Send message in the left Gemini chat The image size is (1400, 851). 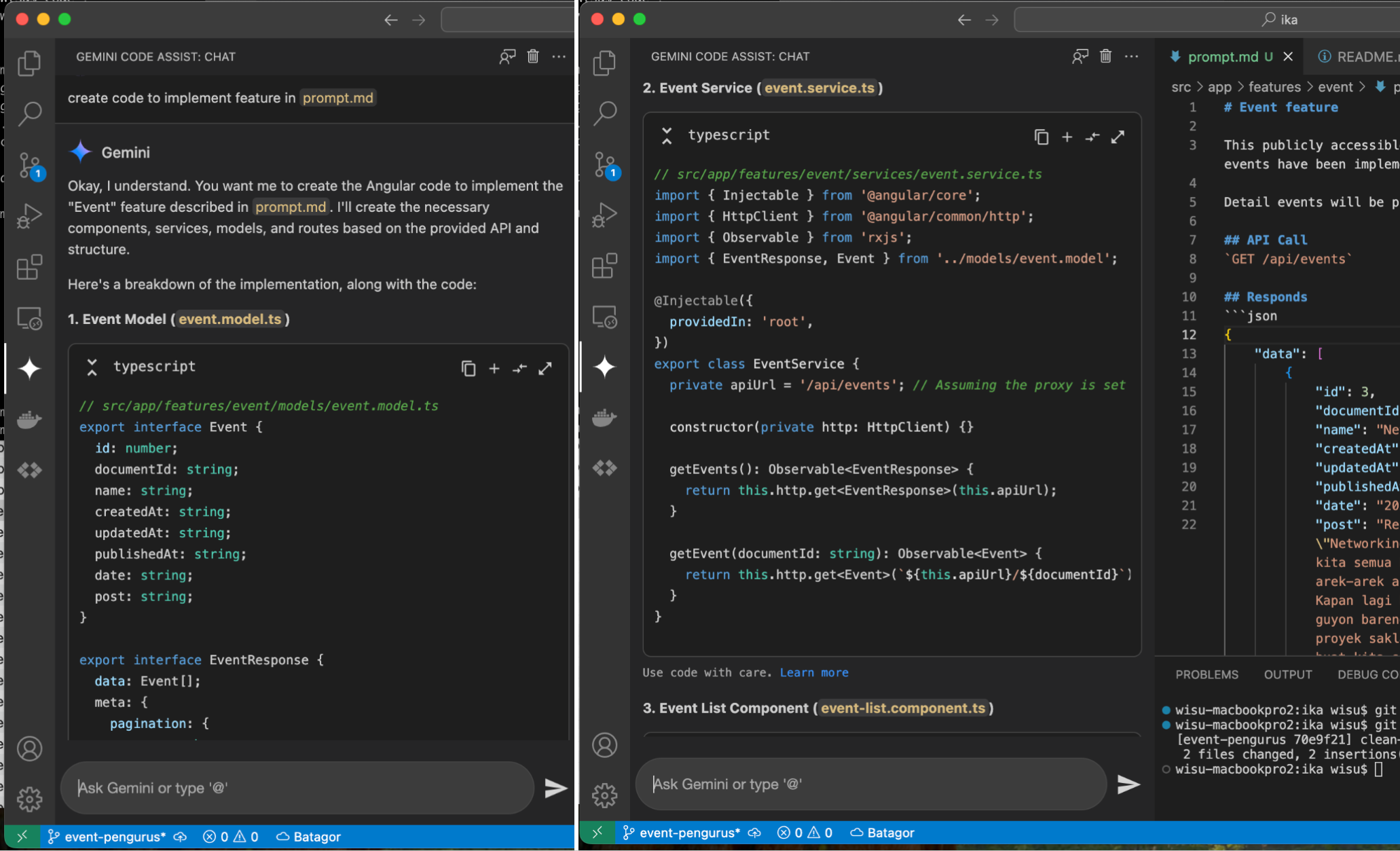coord(555,788)
